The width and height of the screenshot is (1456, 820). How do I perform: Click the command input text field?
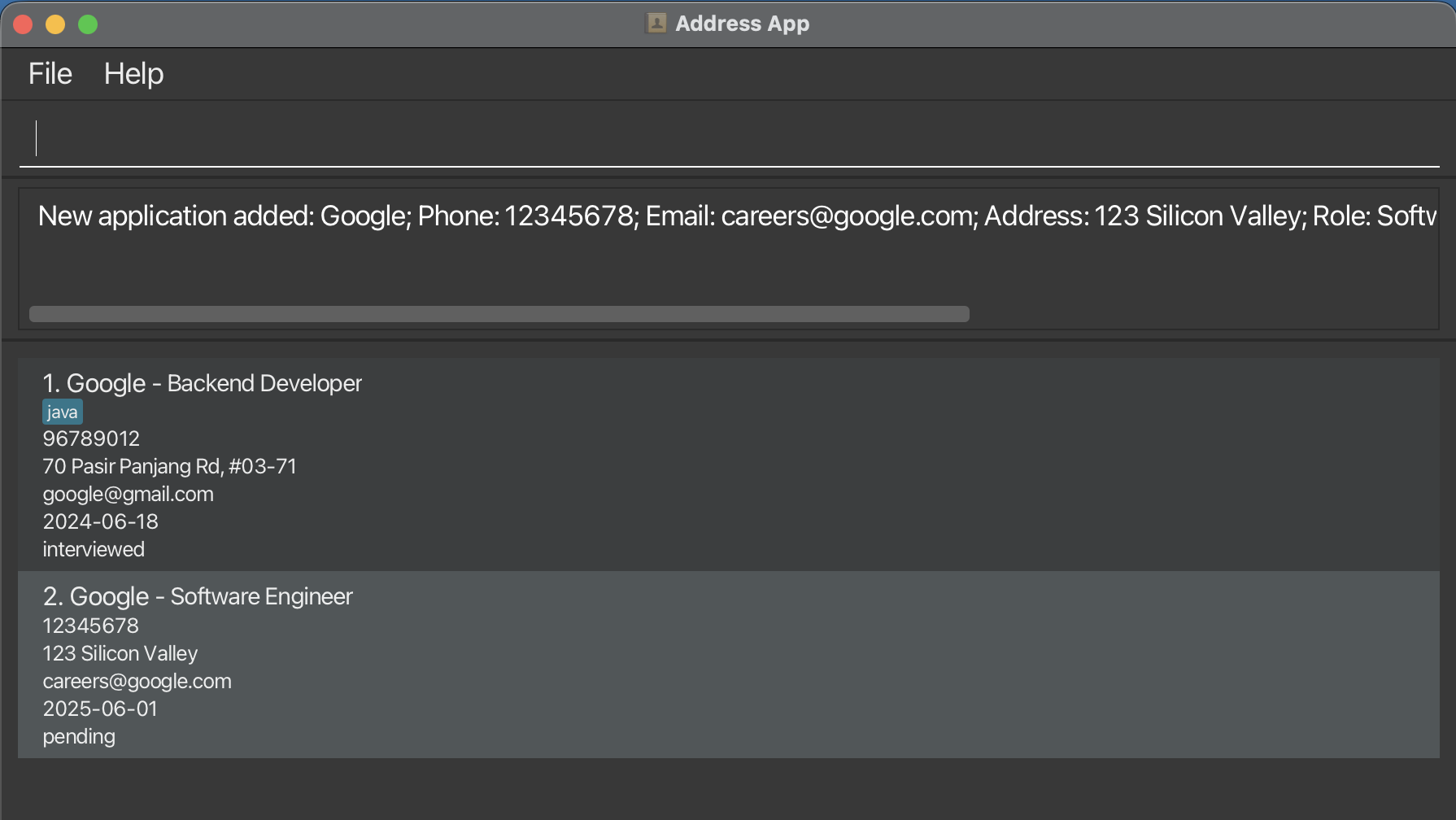coord(728,138)
